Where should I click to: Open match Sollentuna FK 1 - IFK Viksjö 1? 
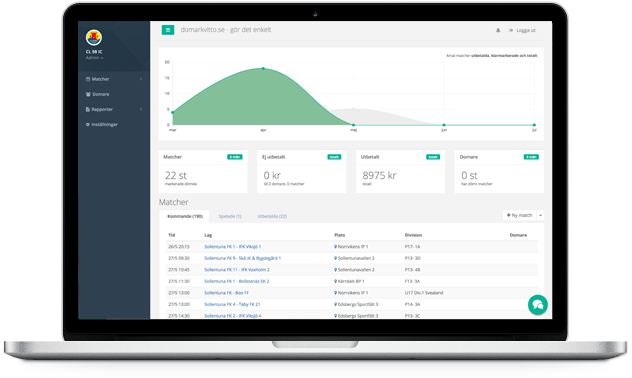[x=233, y=247]
